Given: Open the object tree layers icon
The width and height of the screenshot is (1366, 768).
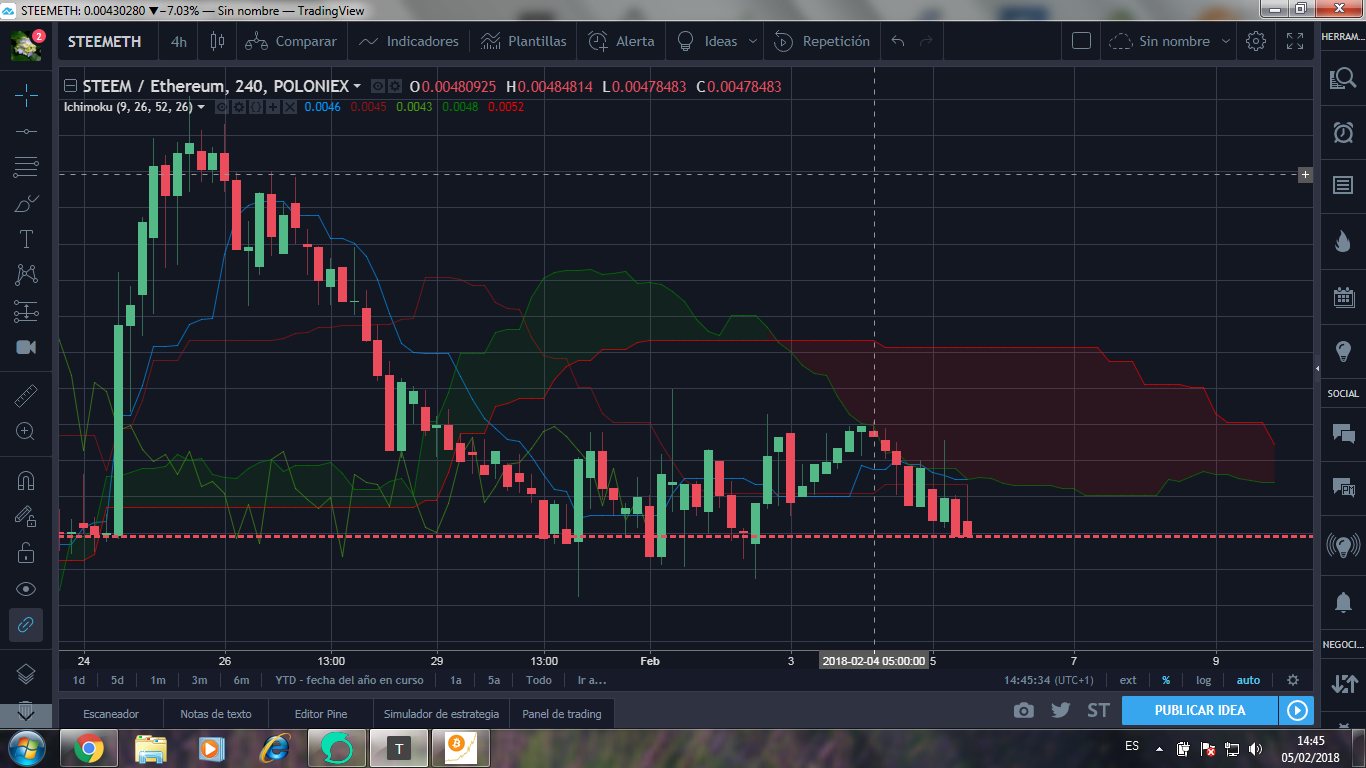Looking at the screenshot, I should 26,673.
